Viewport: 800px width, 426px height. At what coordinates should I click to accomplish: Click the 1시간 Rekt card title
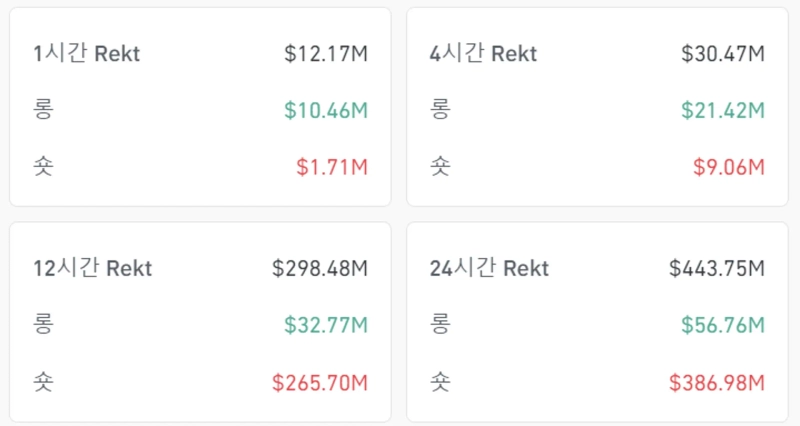pos(86,54)
